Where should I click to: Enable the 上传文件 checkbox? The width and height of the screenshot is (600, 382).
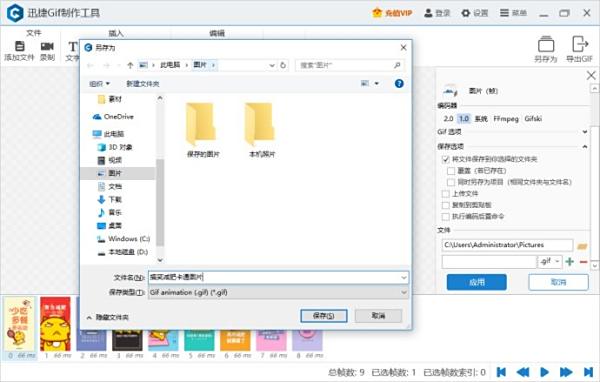(x=446, y=194)
